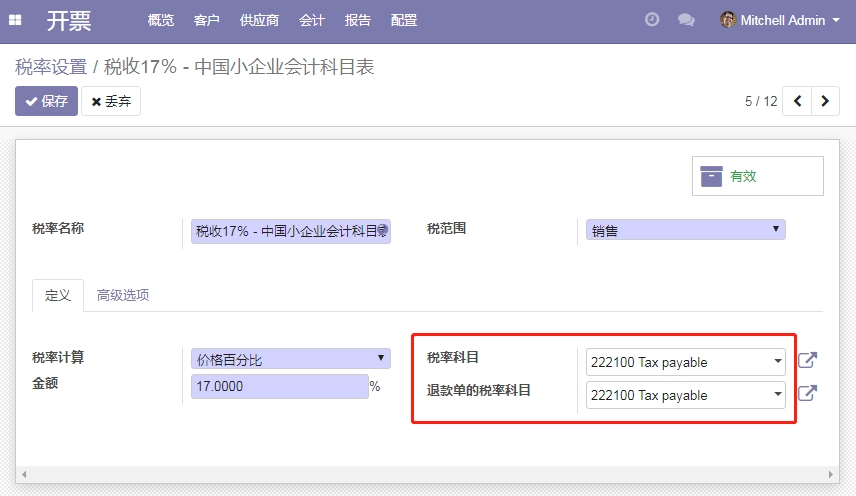Go to previous record arrow
This screenshot has width=856, height=496.
point(797,101)
